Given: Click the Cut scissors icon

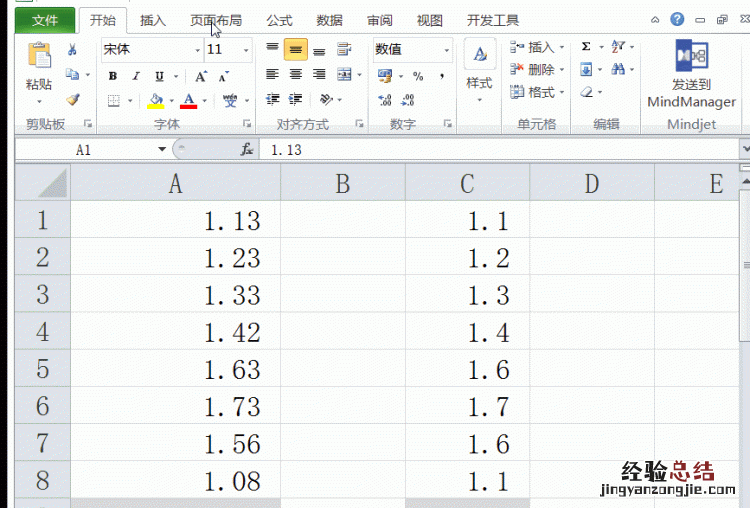Looking at the screenshot, I should (72, 49).
